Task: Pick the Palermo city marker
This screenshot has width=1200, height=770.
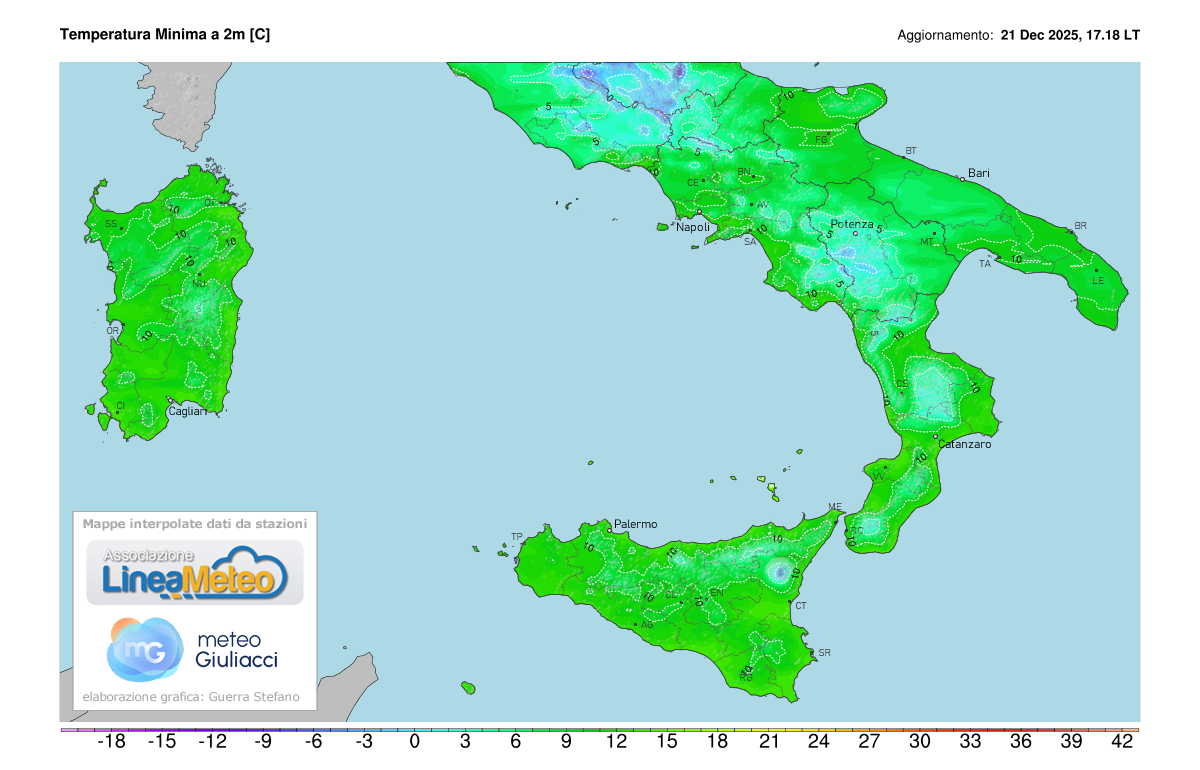Action: [609, 530]
